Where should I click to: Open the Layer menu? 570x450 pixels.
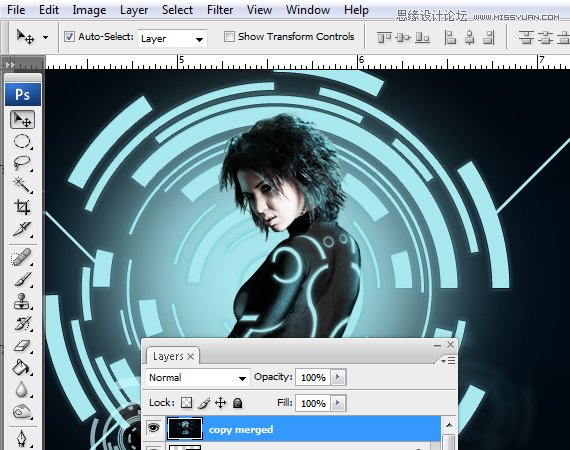pos(134,10)
